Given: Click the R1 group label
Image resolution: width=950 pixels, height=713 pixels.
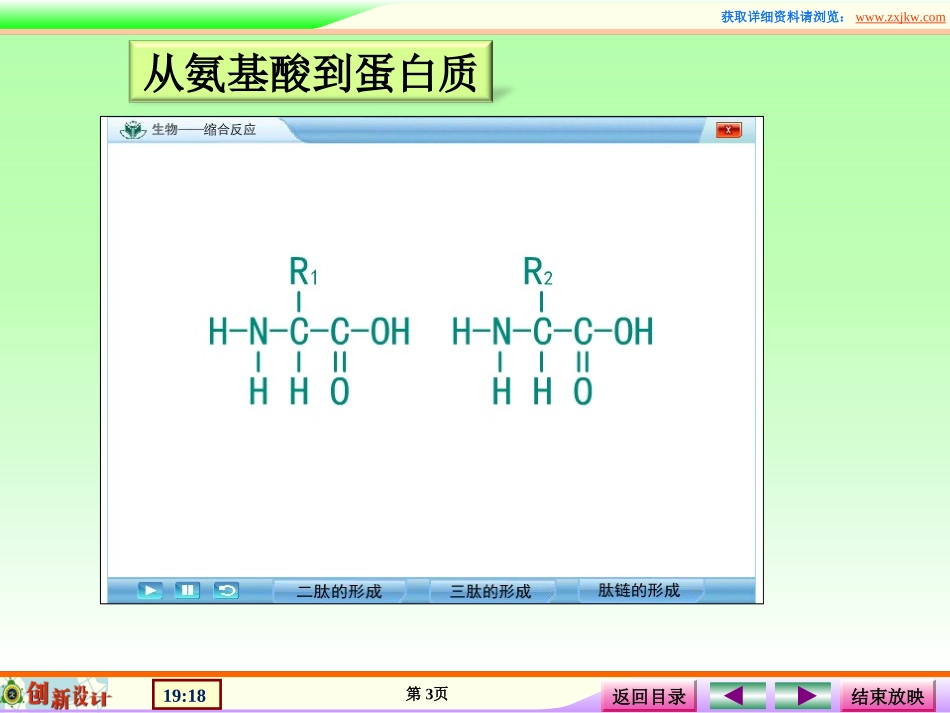Looking at the screenshot, I should click(304, 271).
